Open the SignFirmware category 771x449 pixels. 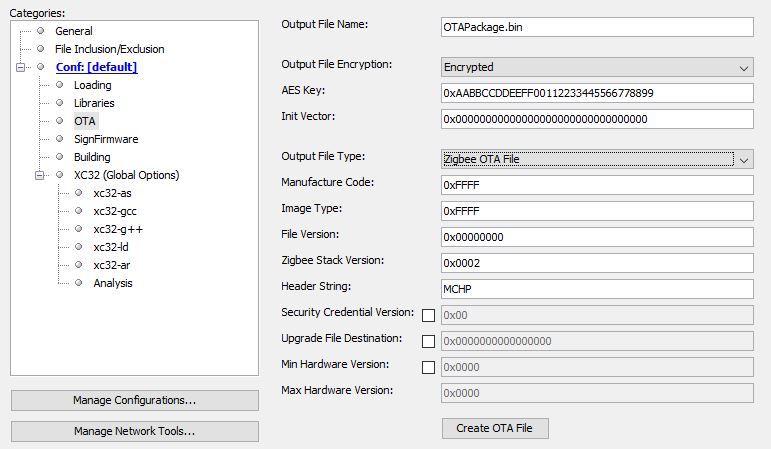(106, 139)
